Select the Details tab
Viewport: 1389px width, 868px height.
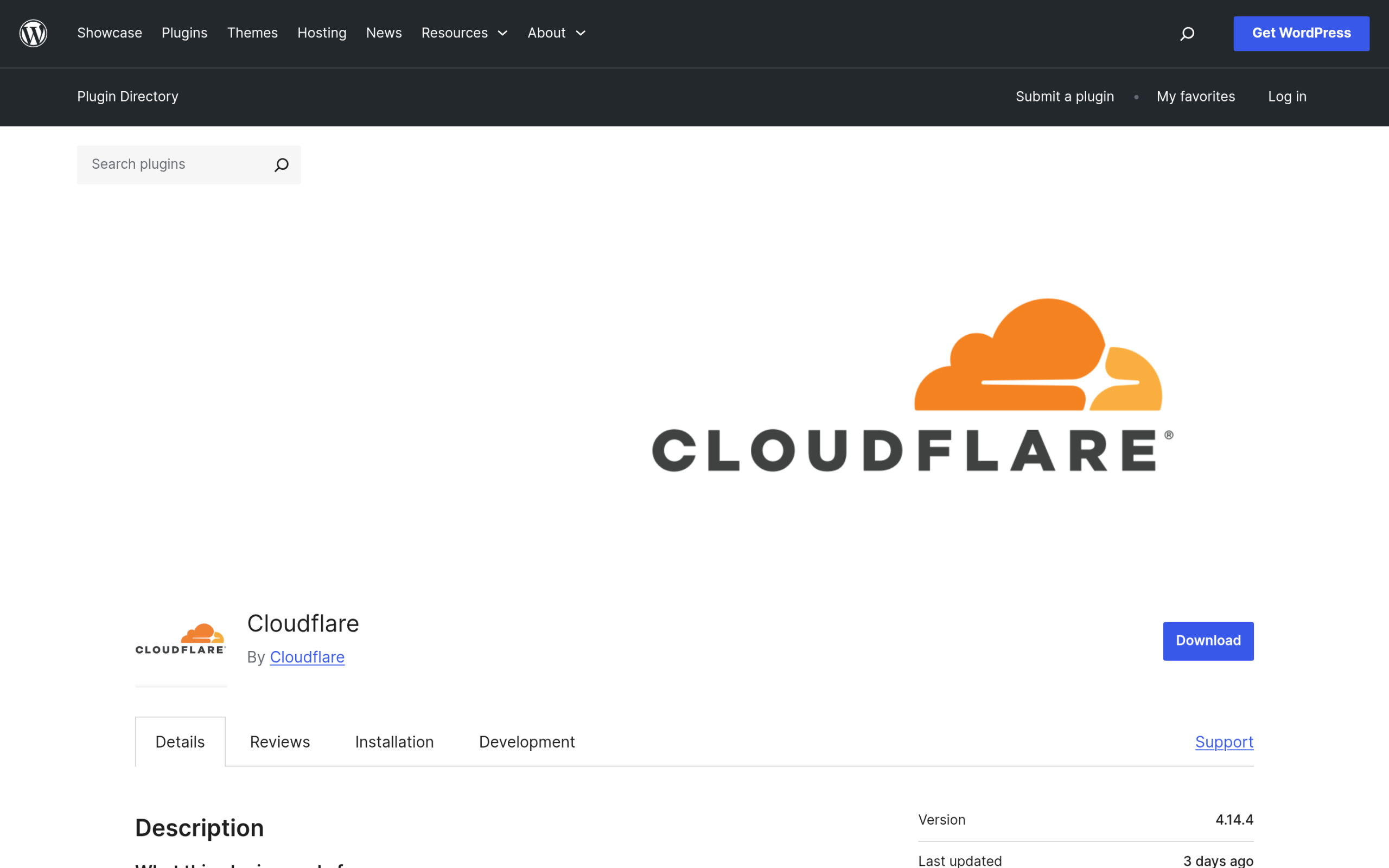(x=180, y=742)
